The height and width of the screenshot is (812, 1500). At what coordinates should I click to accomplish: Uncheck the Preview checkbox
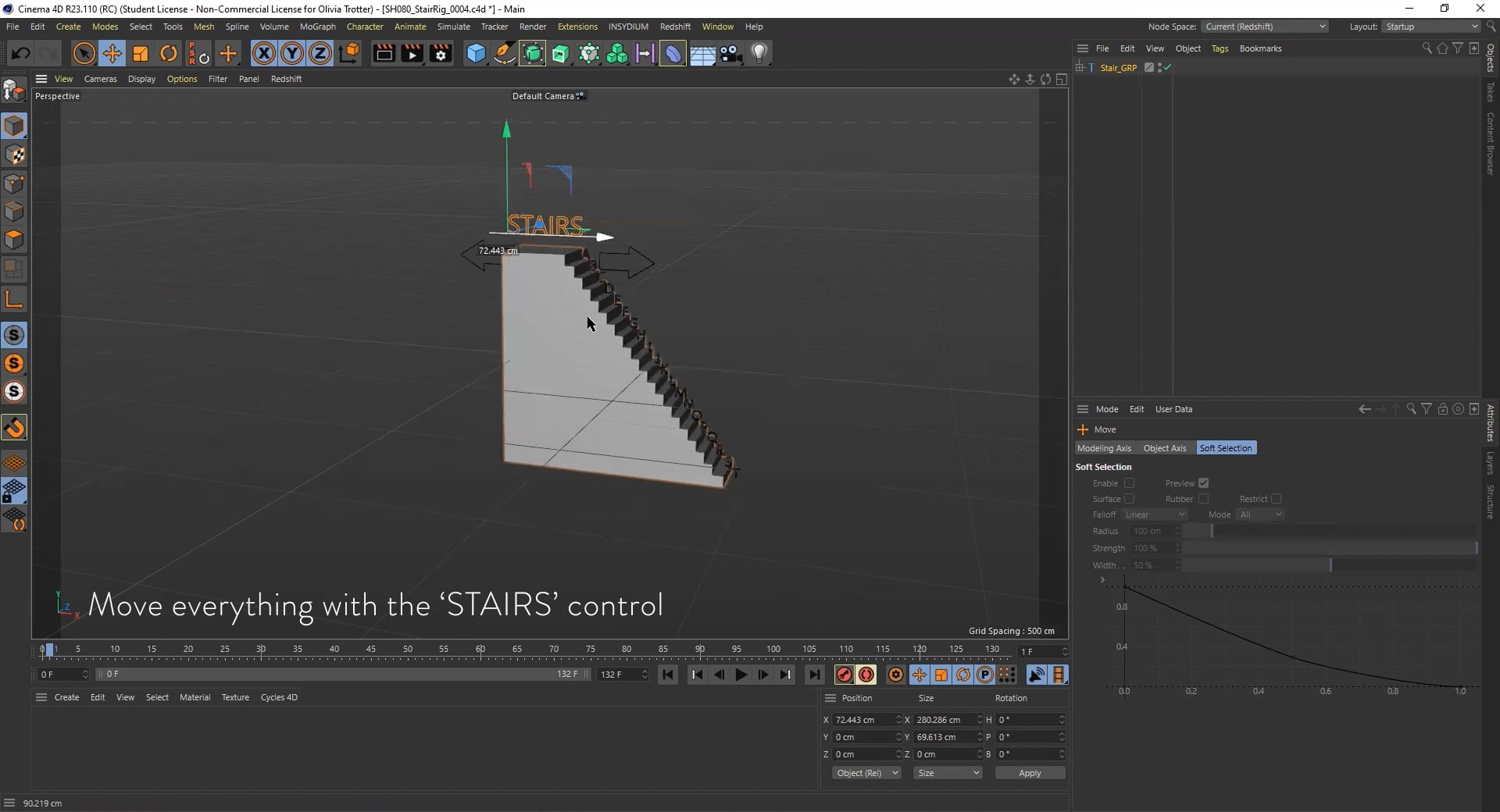(x=1204, y=483)
